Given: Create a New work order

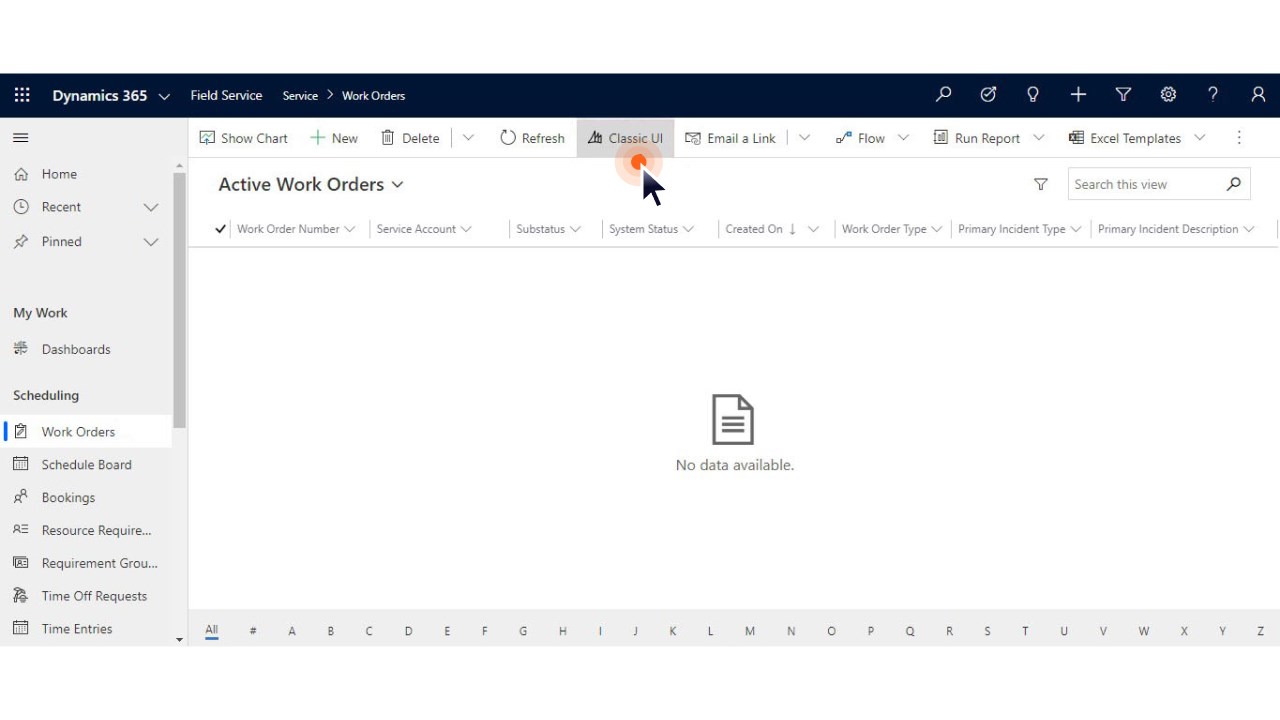Looking at the screenshot, I should click(333, 138).
